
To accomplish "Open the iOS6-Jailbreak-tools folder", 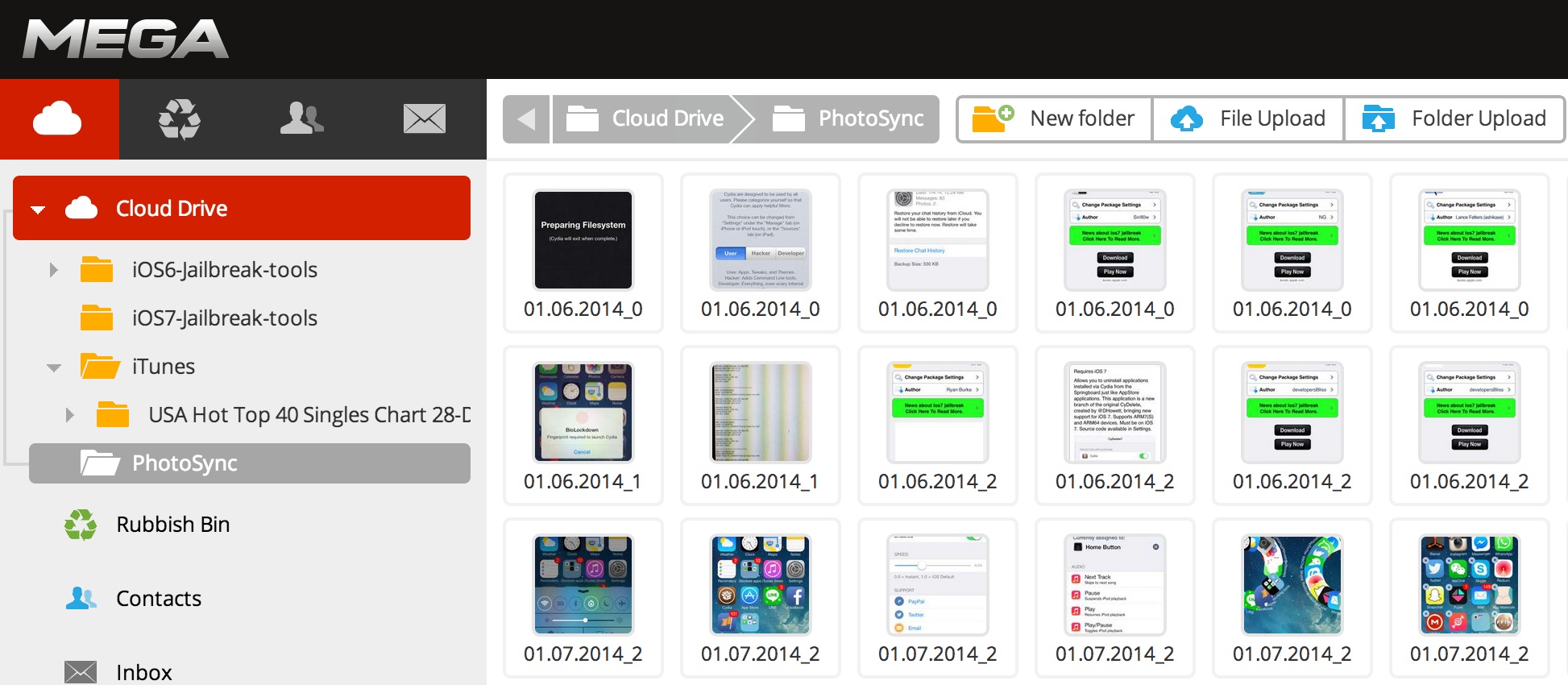I will coord(225,270).
